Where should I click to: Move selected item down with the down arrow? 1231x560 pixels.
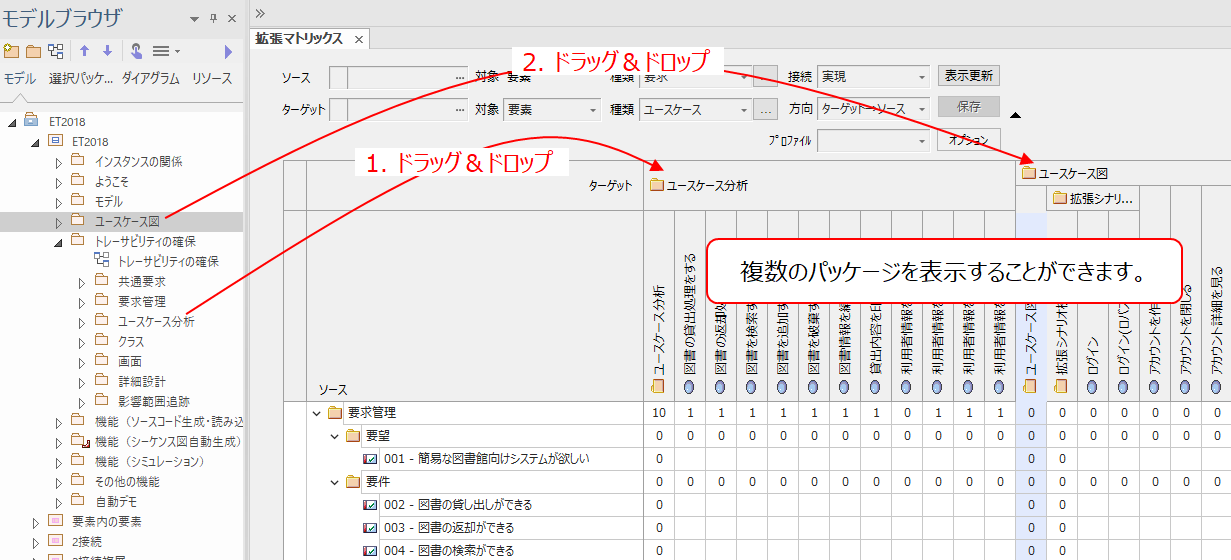tap(107, 51)
